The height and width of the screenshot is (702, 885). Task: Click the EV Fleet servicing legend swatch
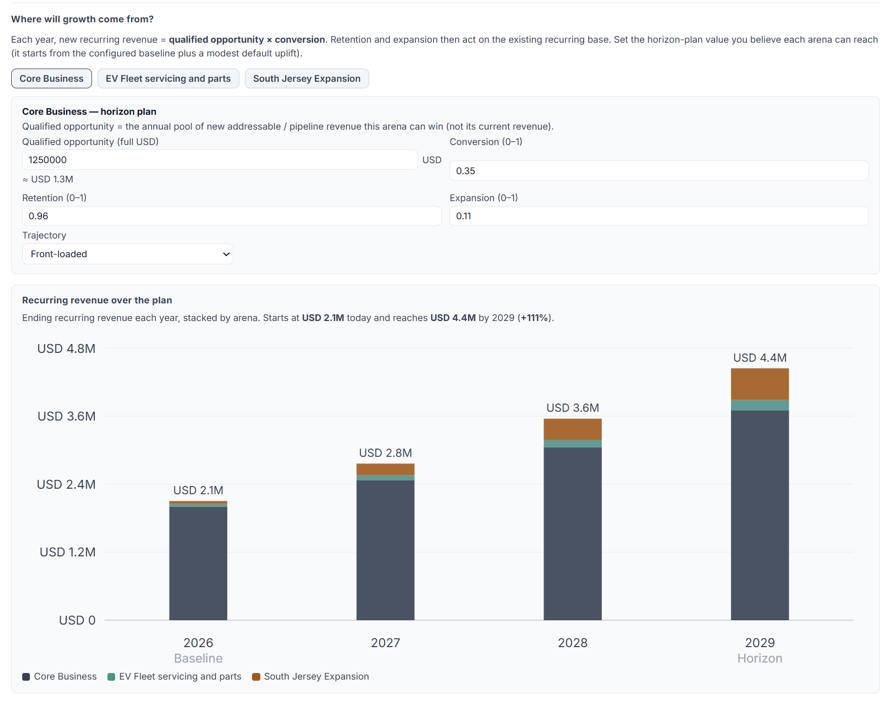click(x=111, y=677)
